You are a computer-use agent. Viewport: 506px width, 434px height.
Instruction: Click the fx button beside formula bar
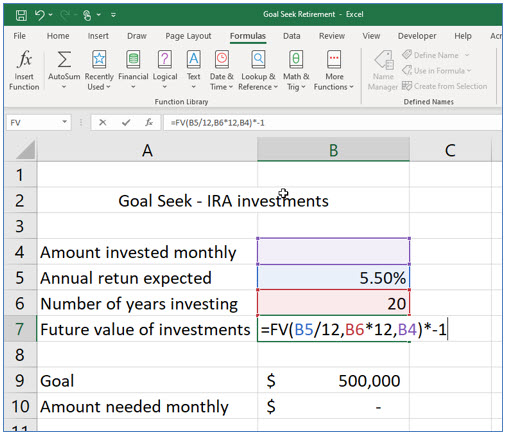(x=149, y=123)
